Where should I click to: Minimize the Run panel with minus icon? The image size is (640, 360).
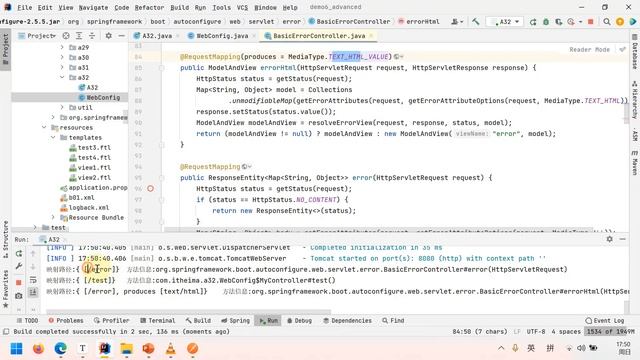622,239
